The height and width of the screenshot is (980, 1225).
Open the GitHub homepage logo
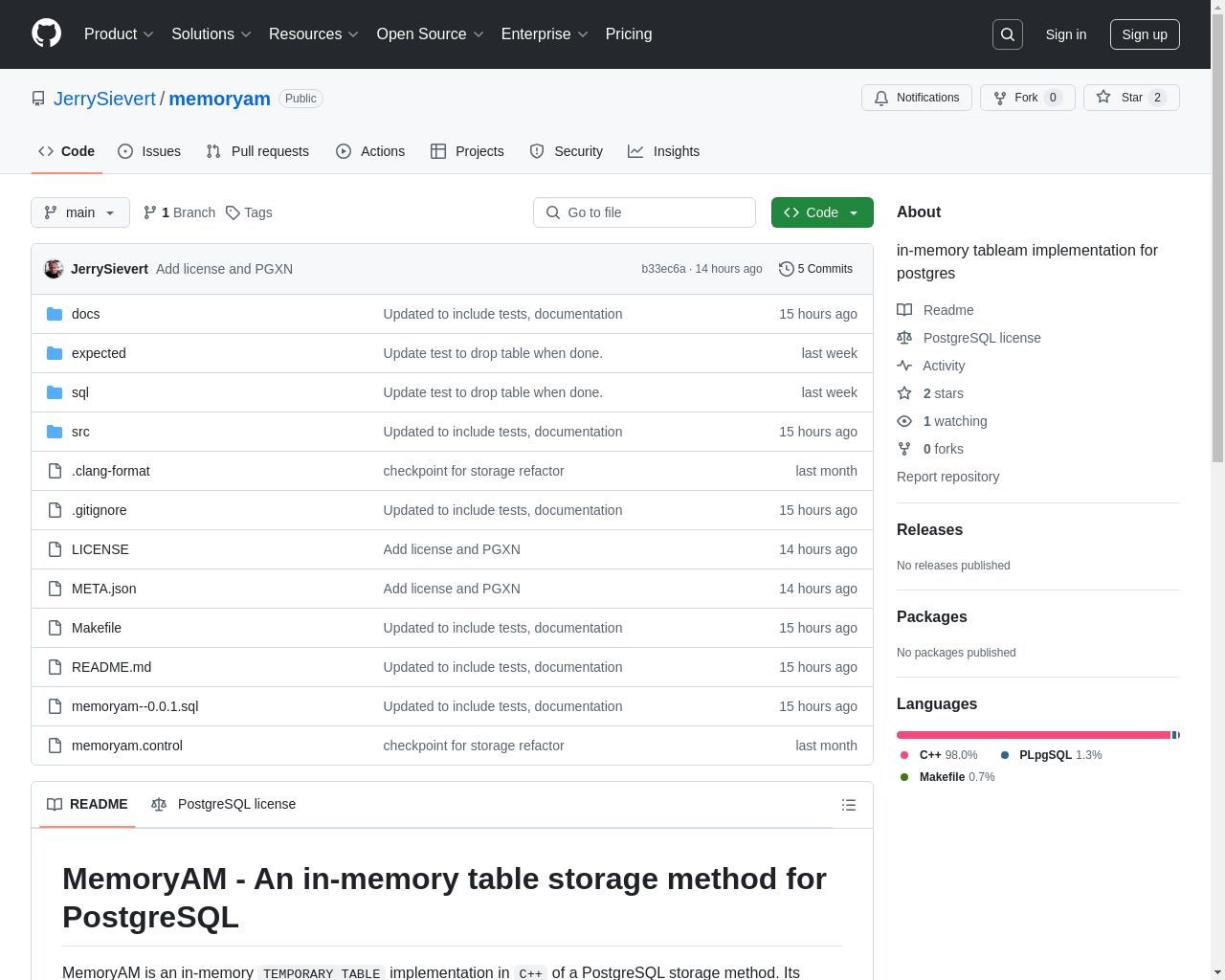47,33
